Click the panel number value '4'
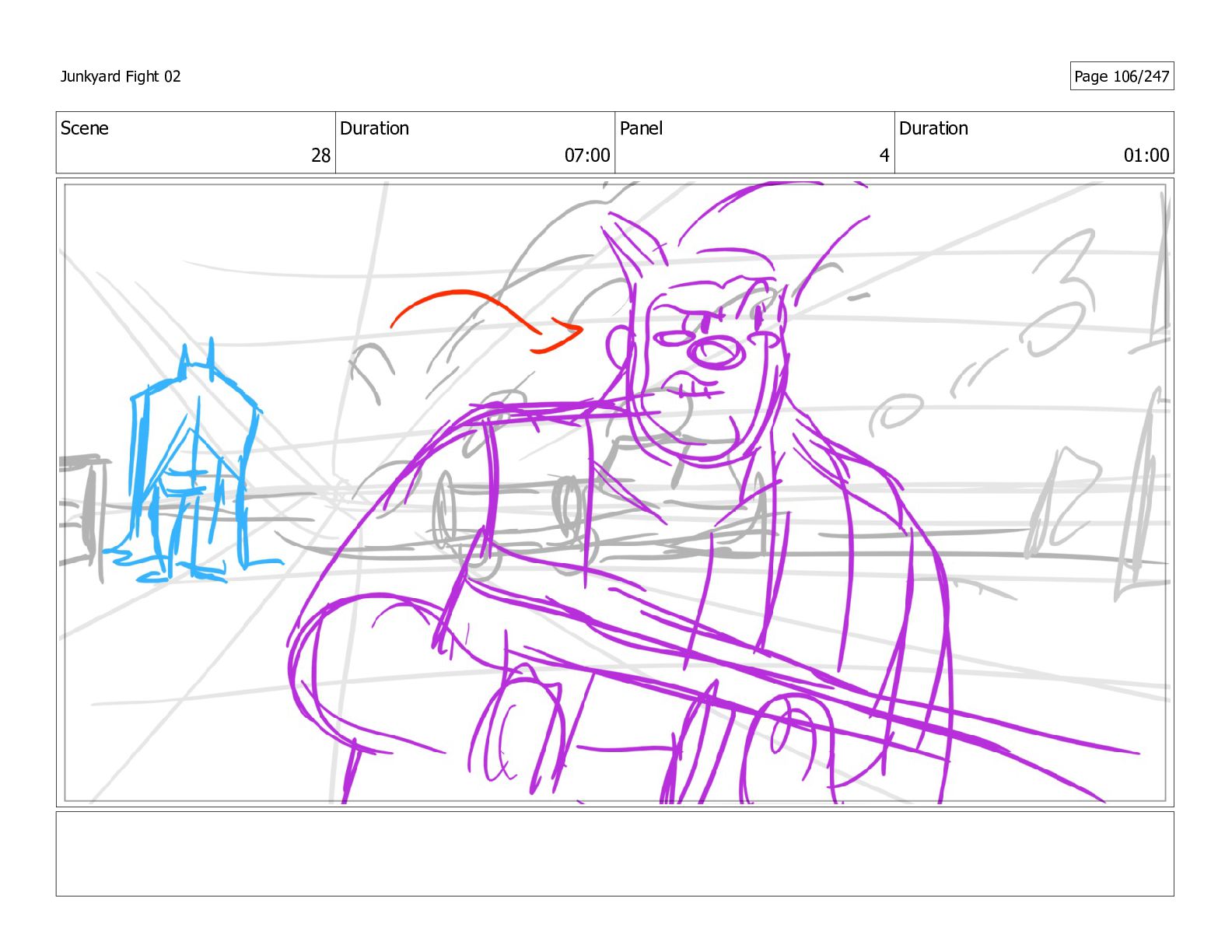The height and width of the screenshot is (952, 1232). [x=884, y=156]
